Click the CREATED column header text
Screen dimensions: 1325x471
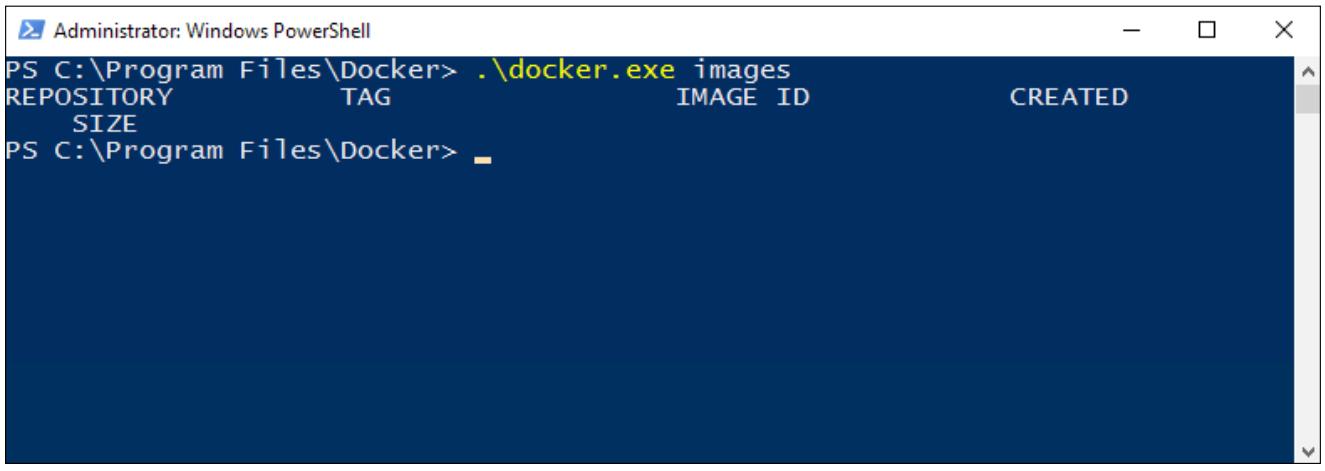(x=1069, y=98)
